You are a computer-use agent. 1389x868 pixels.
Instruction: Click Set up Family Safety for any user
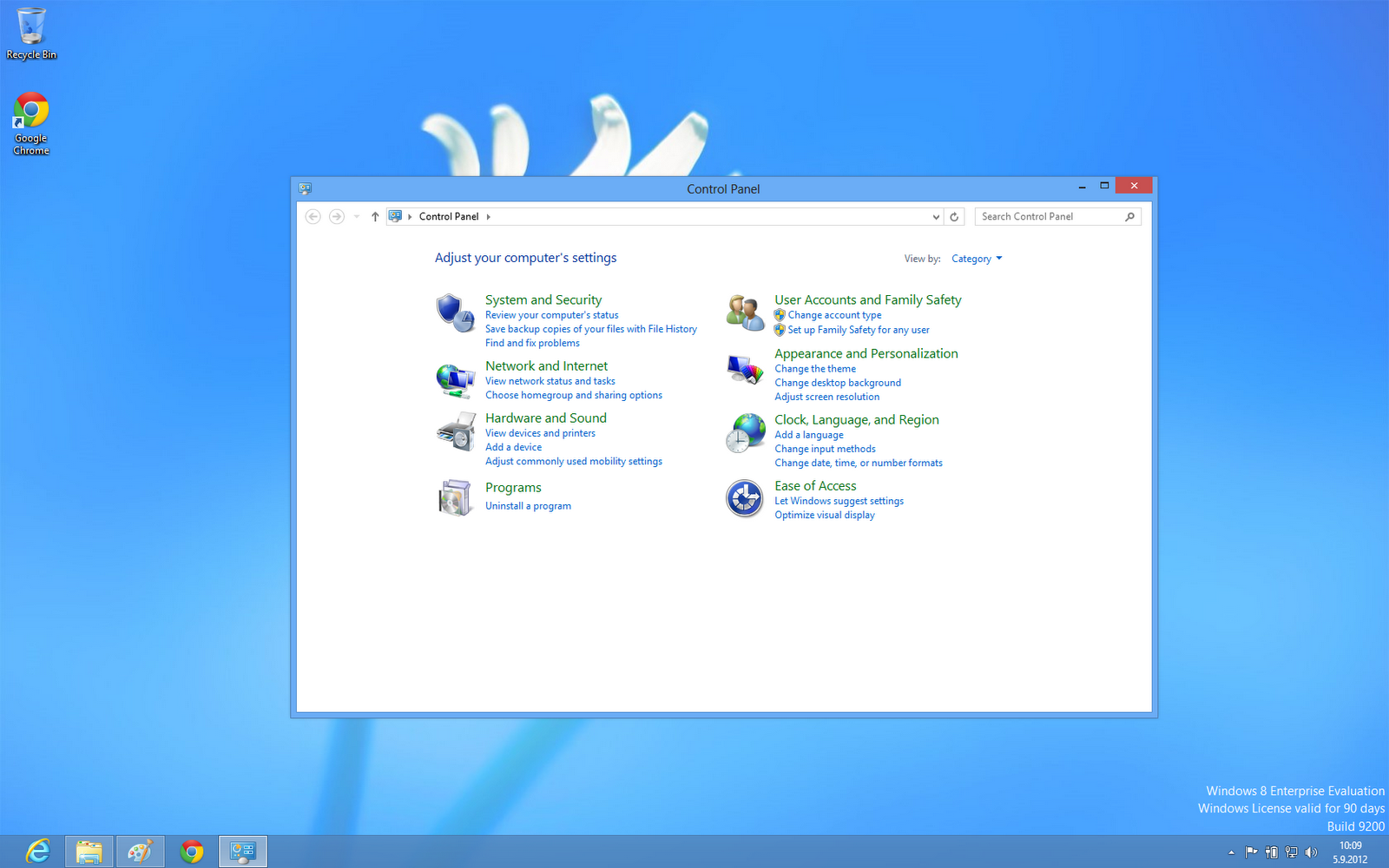(859, 330)
